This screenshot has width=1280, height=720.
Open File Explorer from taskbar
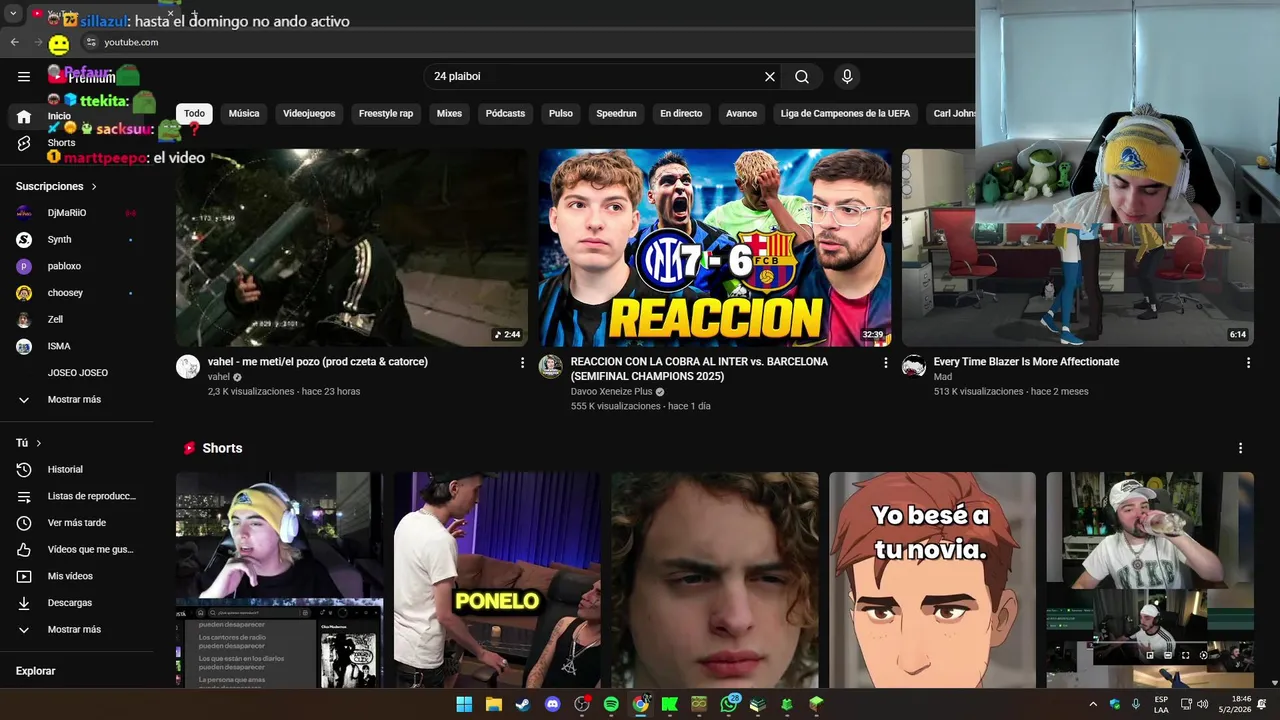493,704
